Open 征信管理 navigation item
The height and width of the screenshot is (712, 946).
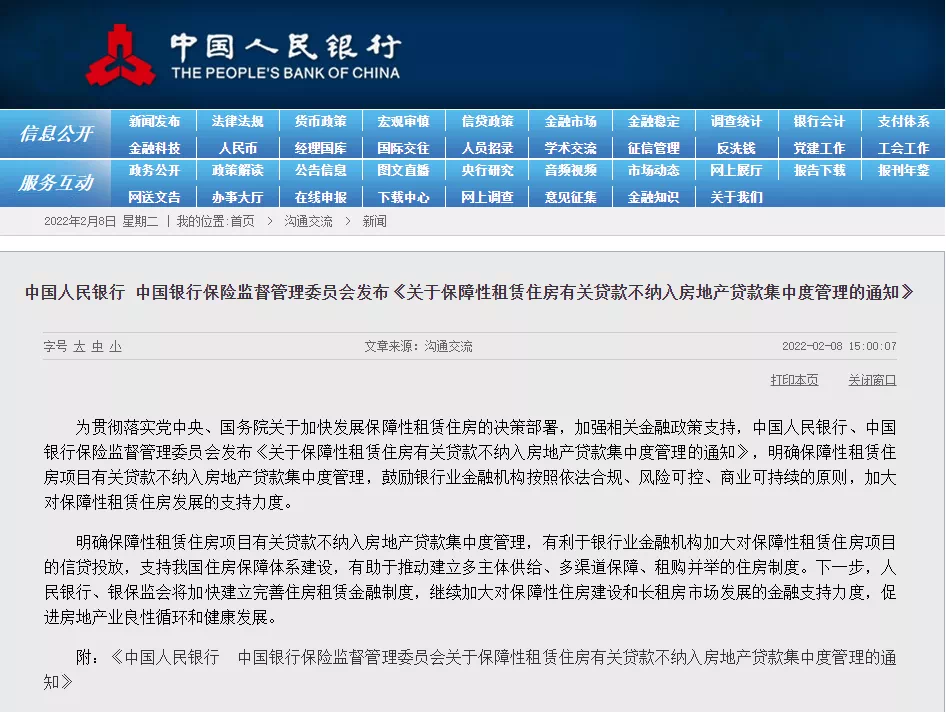point(653,148)
